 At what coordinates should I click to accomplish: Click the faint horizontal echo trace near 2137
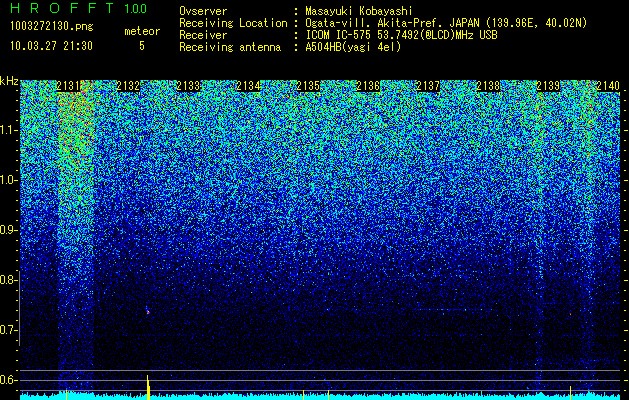453,309
